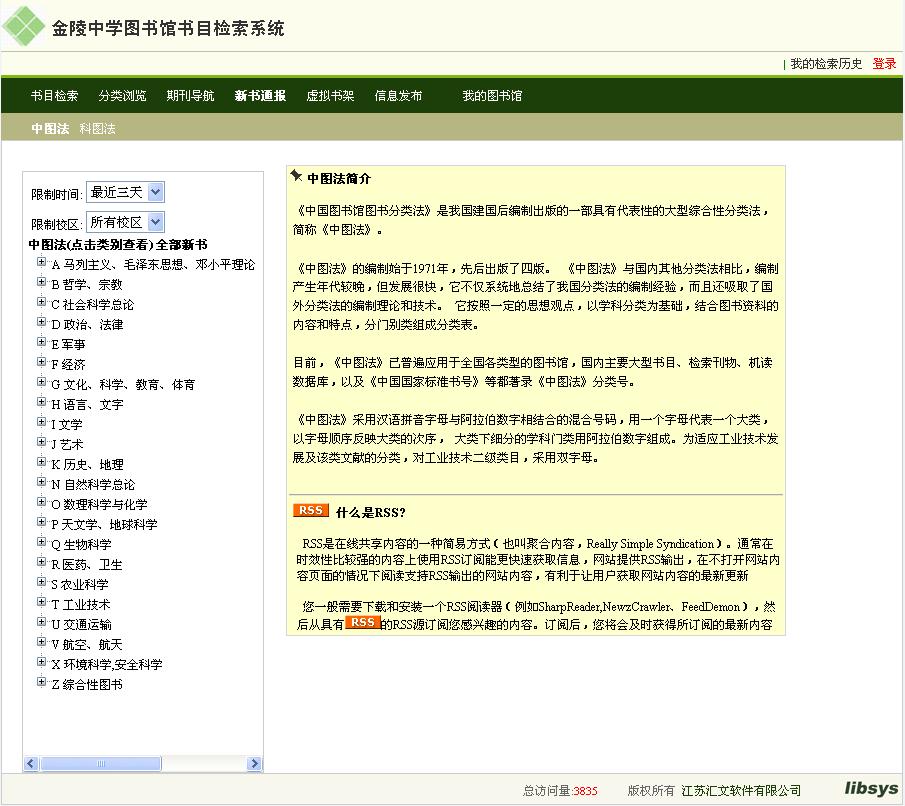Expand the E 军事 node
The height and width of the screenshot is (806, 905).
[41, 342]
